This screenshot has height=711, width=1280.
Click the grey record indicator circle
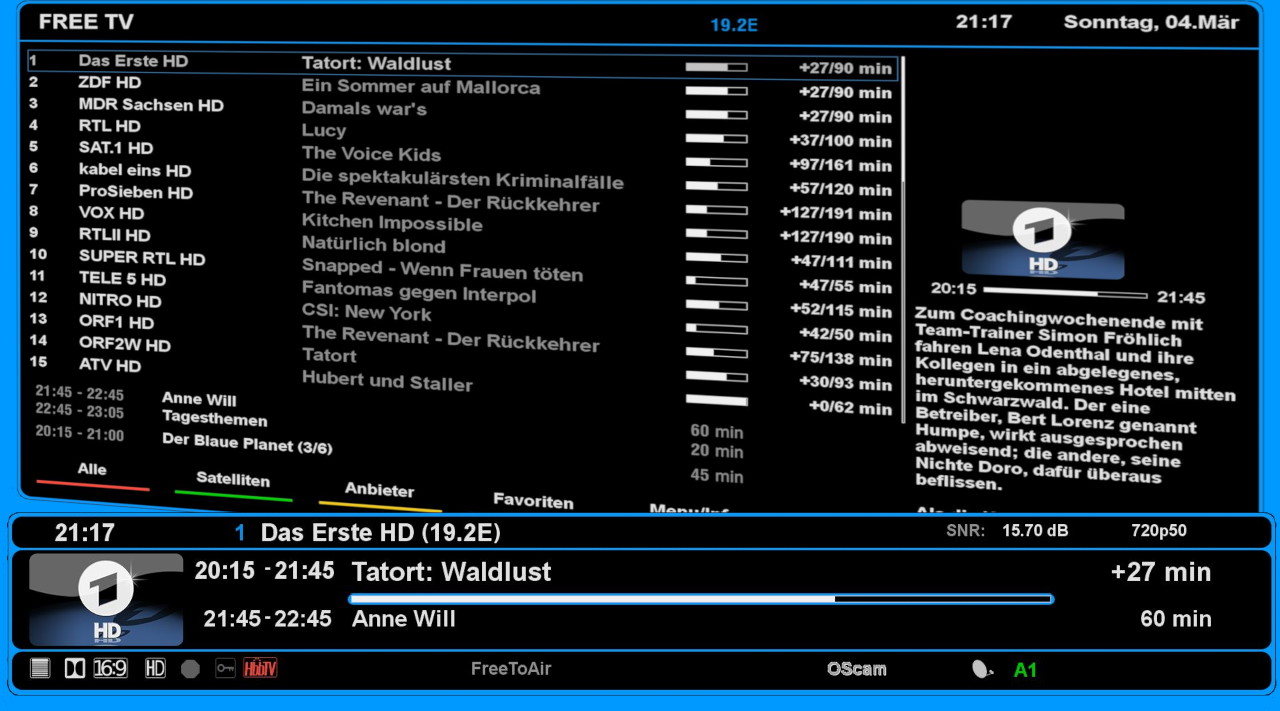(x=190, y=668)
